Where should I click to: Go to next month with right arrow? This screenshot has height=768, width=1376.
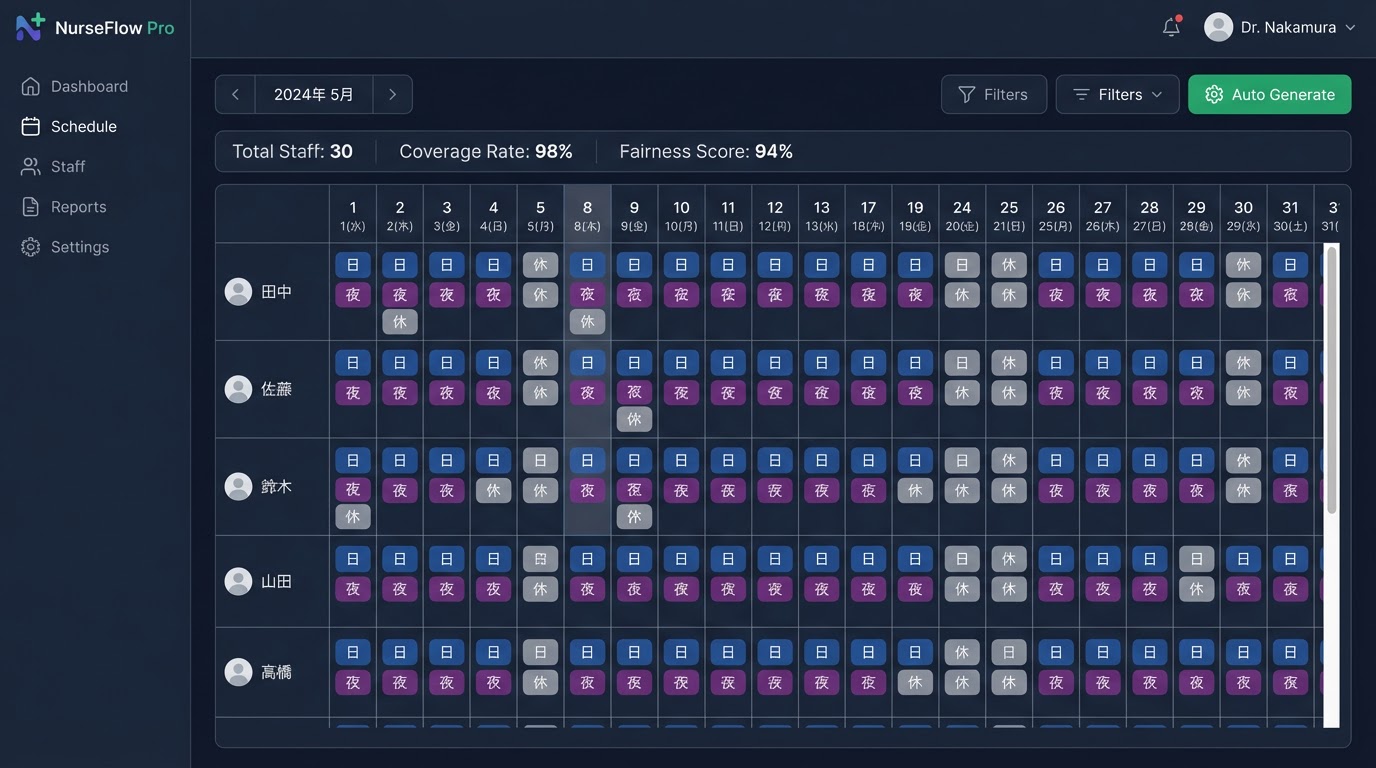(x=392, y=95)
